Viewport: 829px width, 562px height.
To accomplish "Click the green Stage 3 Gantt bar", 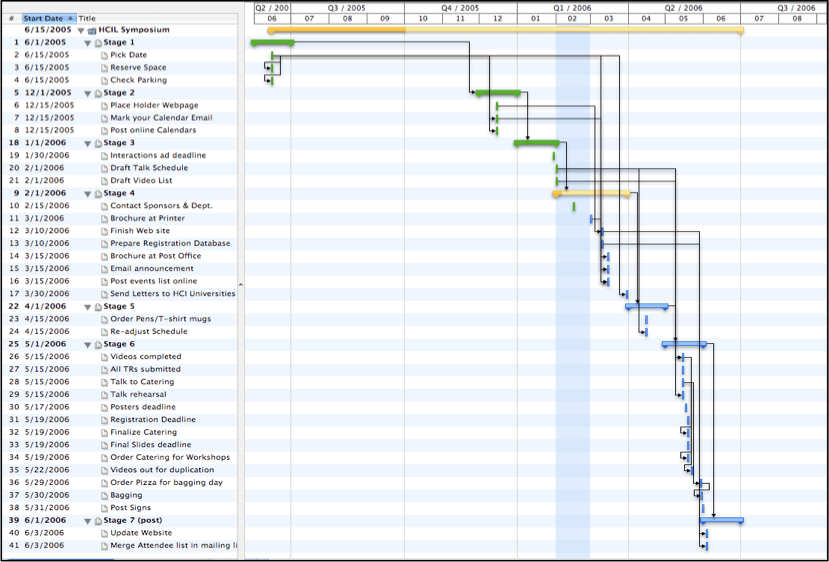I will point(537,143).
